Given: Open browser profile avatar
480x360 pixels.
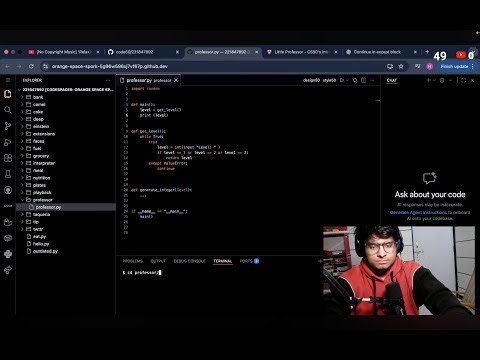Looking at the screenshot, I should click(x=429, y=66).
